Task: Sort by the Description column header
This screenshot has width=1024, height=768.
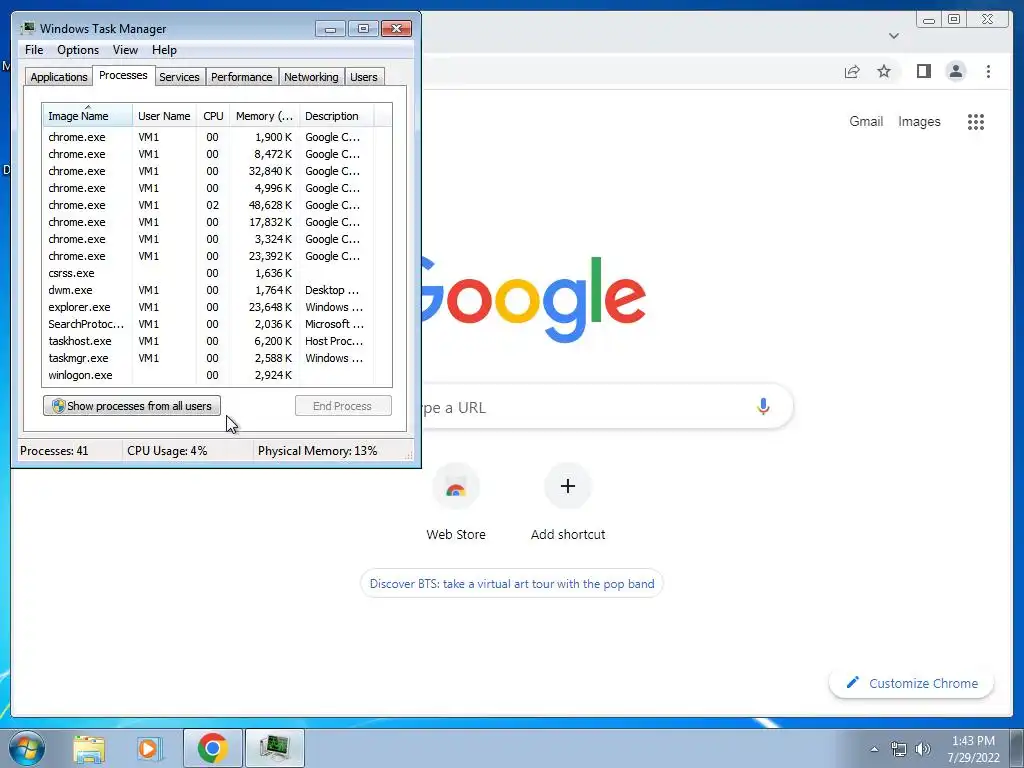Action: pos(336,116)
